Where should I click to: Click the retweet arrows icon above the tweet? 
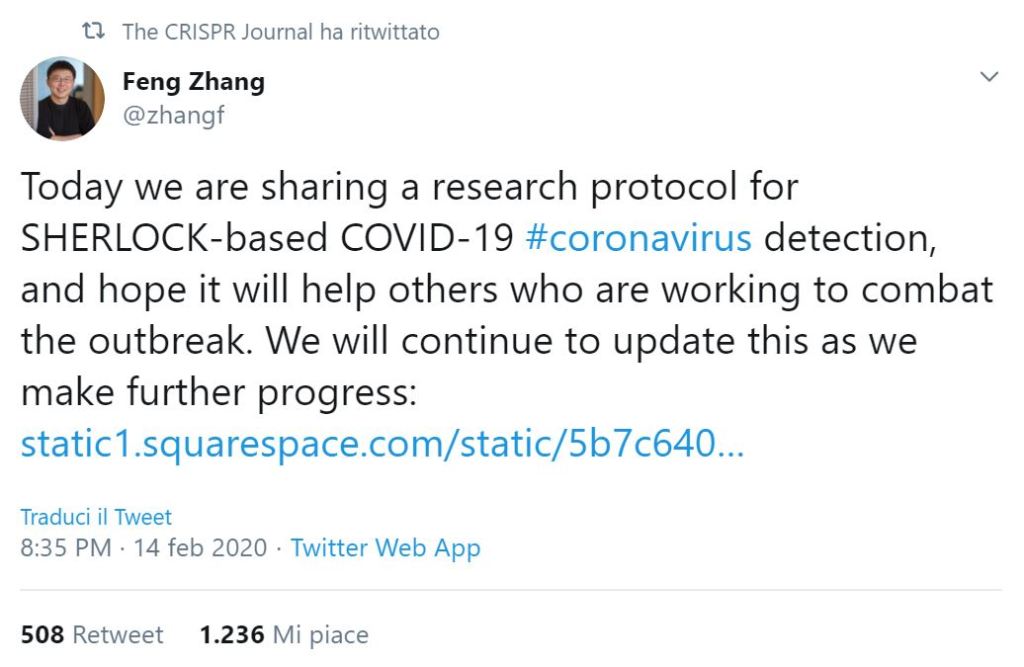(94, 32)
